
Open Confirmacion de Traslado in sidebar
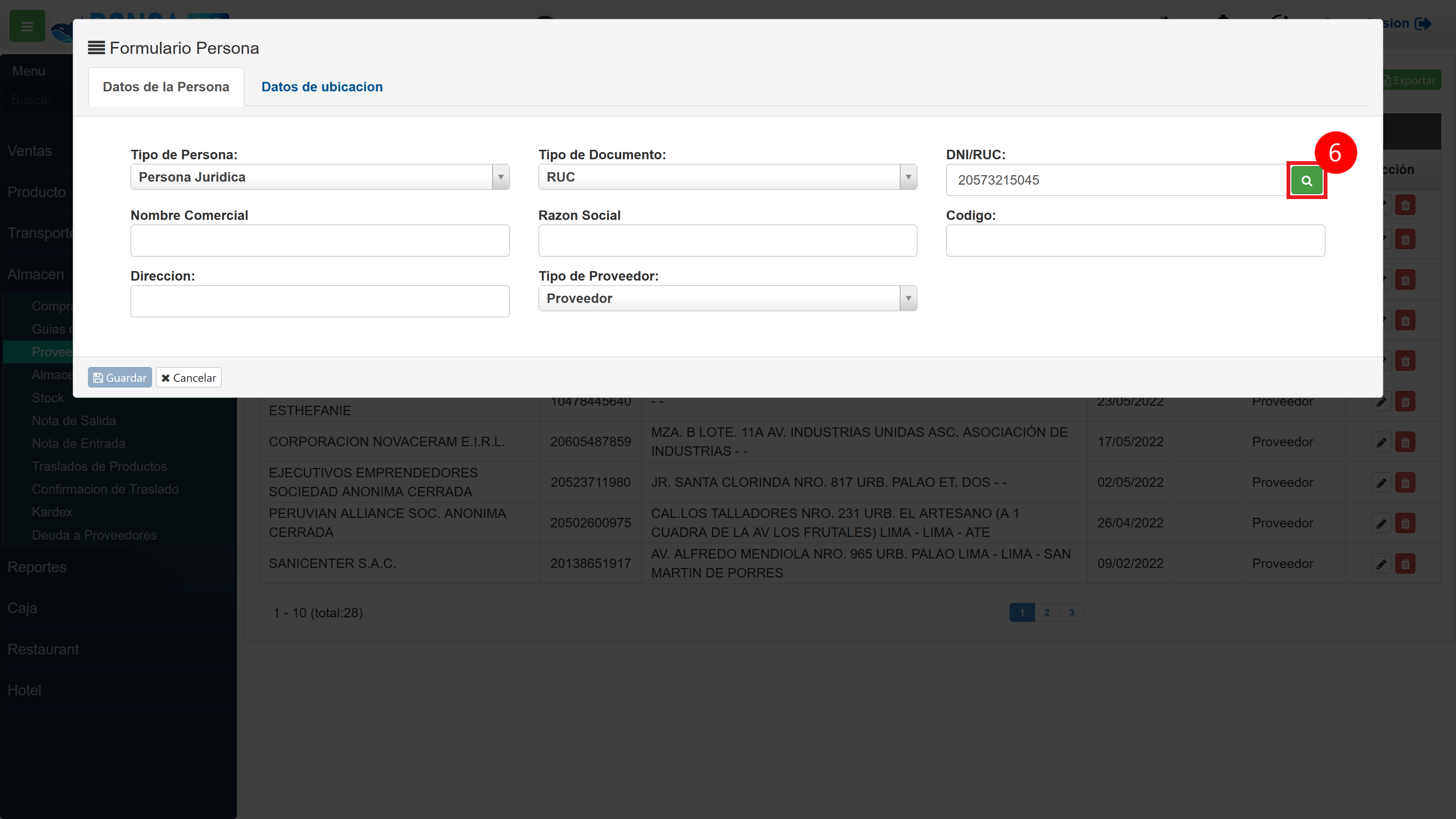tap(105, 489)
